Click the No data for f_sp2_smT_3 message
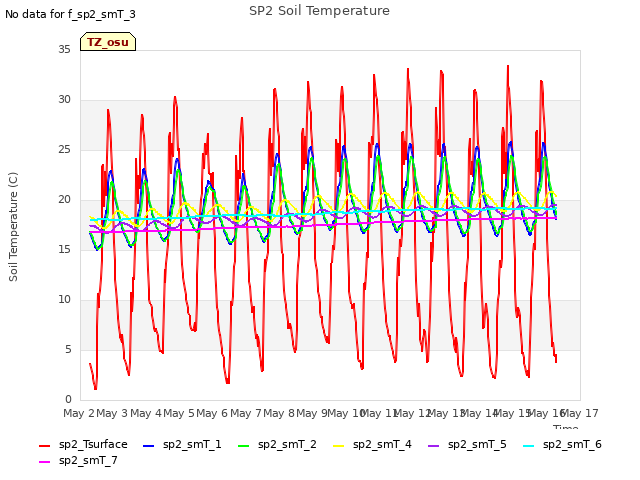Screen dimensions: 640x480 coord(70,14)
